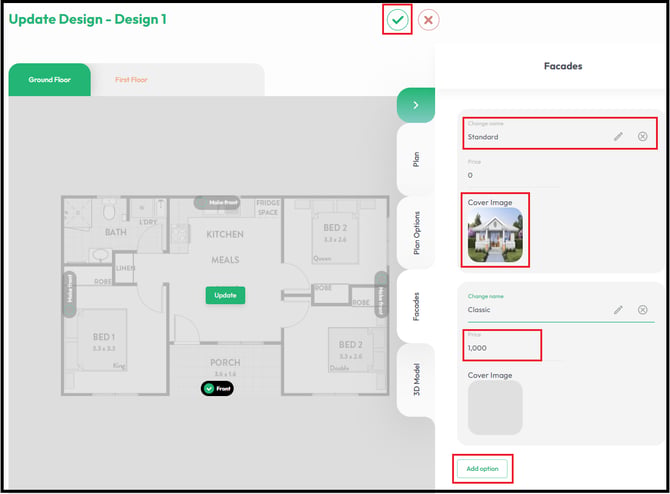Screen dimensions: 670x494
Task: Select Standard facade cover image thumbnail
Action: tap(495, 235)
